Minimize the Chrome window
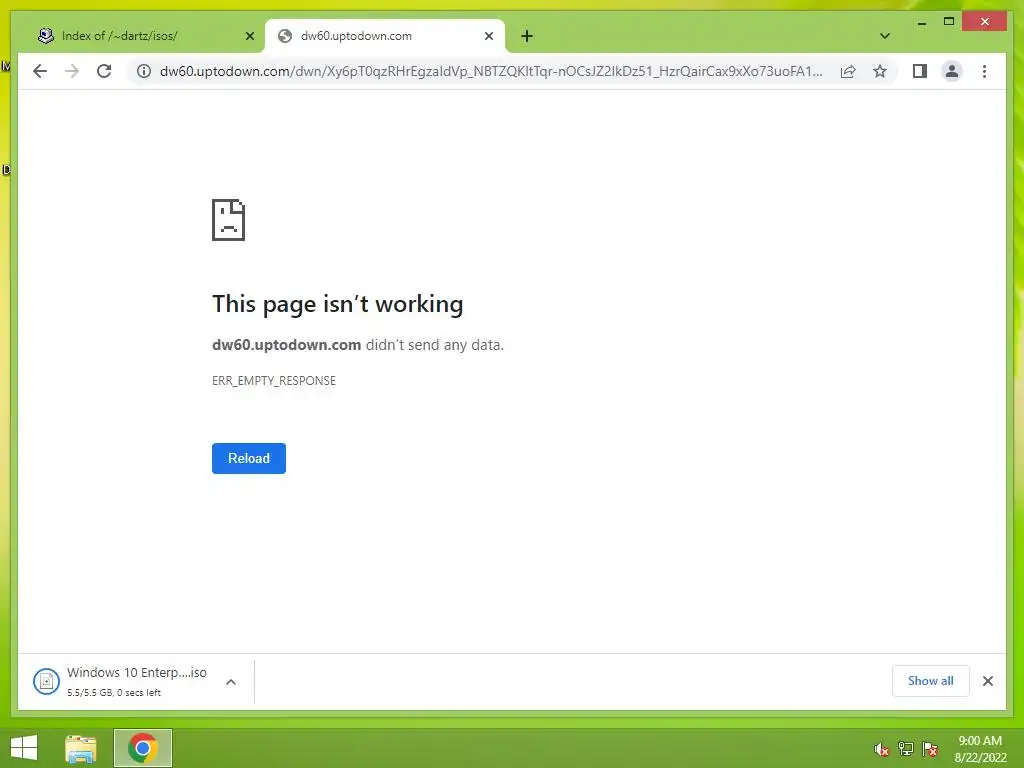Image resolution: width=1024 pixels, height=768 pixels. (921, 22)
